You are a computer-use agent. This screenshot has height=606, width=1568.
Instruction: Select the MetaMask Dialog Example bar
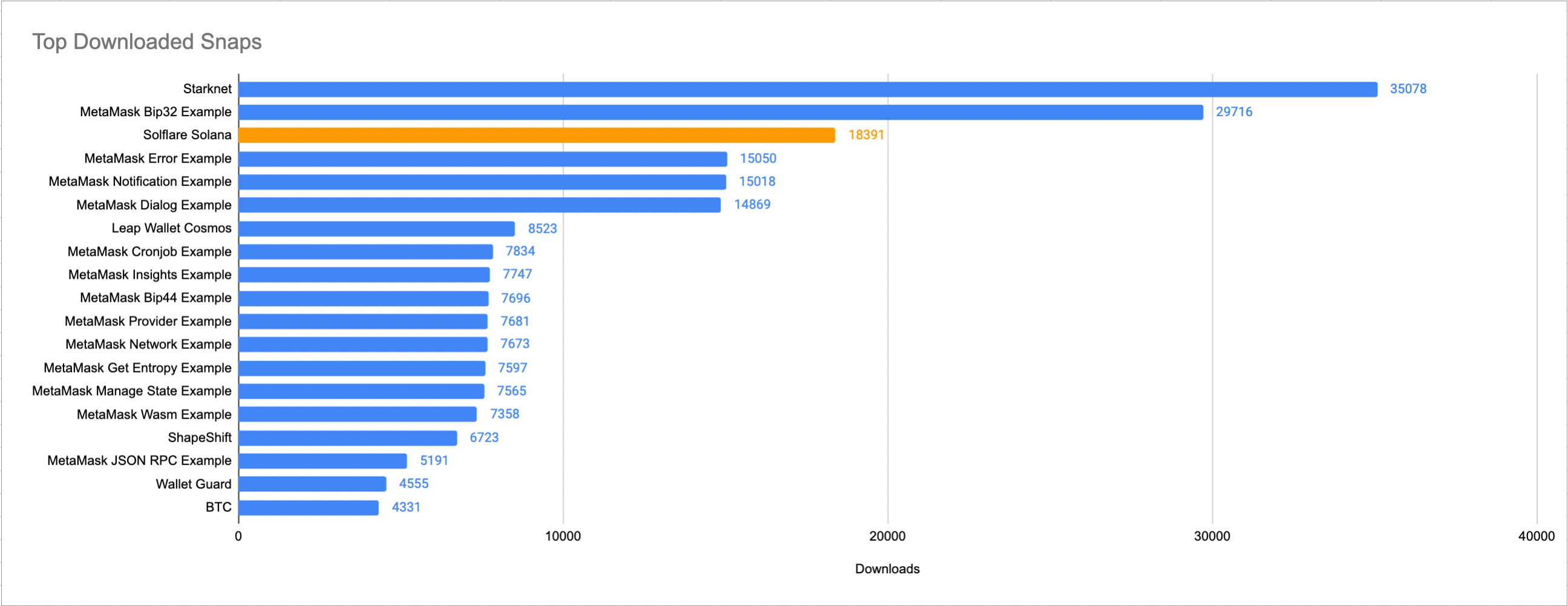(x=480, y=205)
